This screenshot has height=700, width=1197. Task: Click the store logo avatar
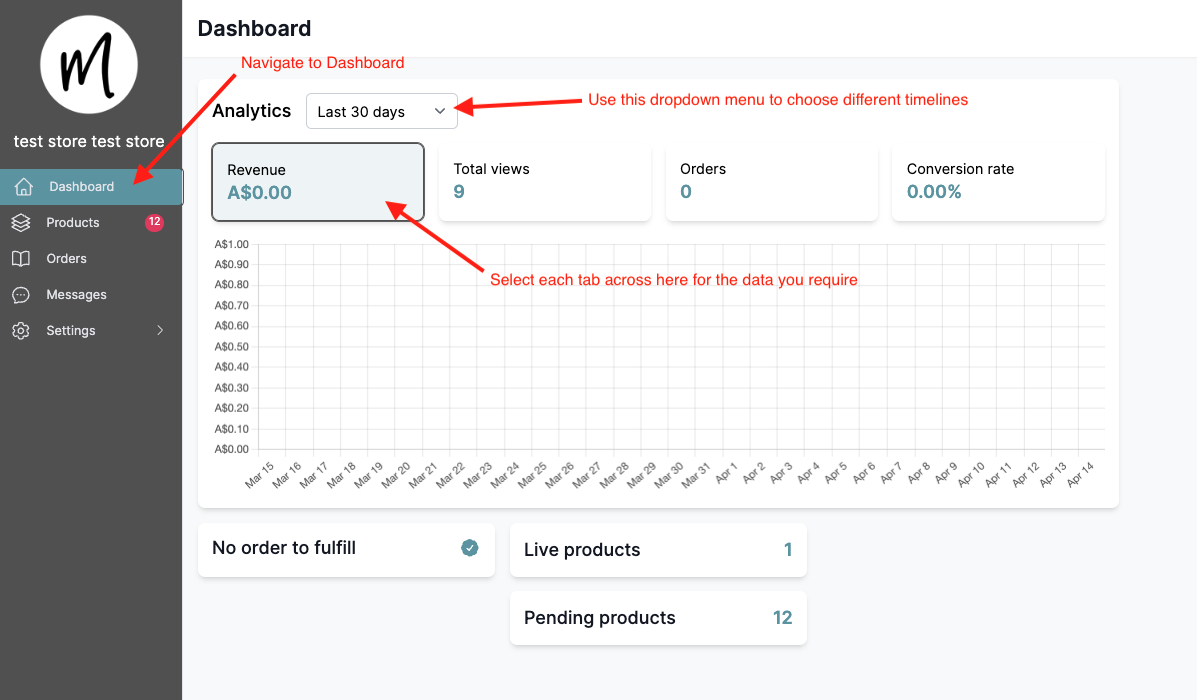(x=89, y=65)
